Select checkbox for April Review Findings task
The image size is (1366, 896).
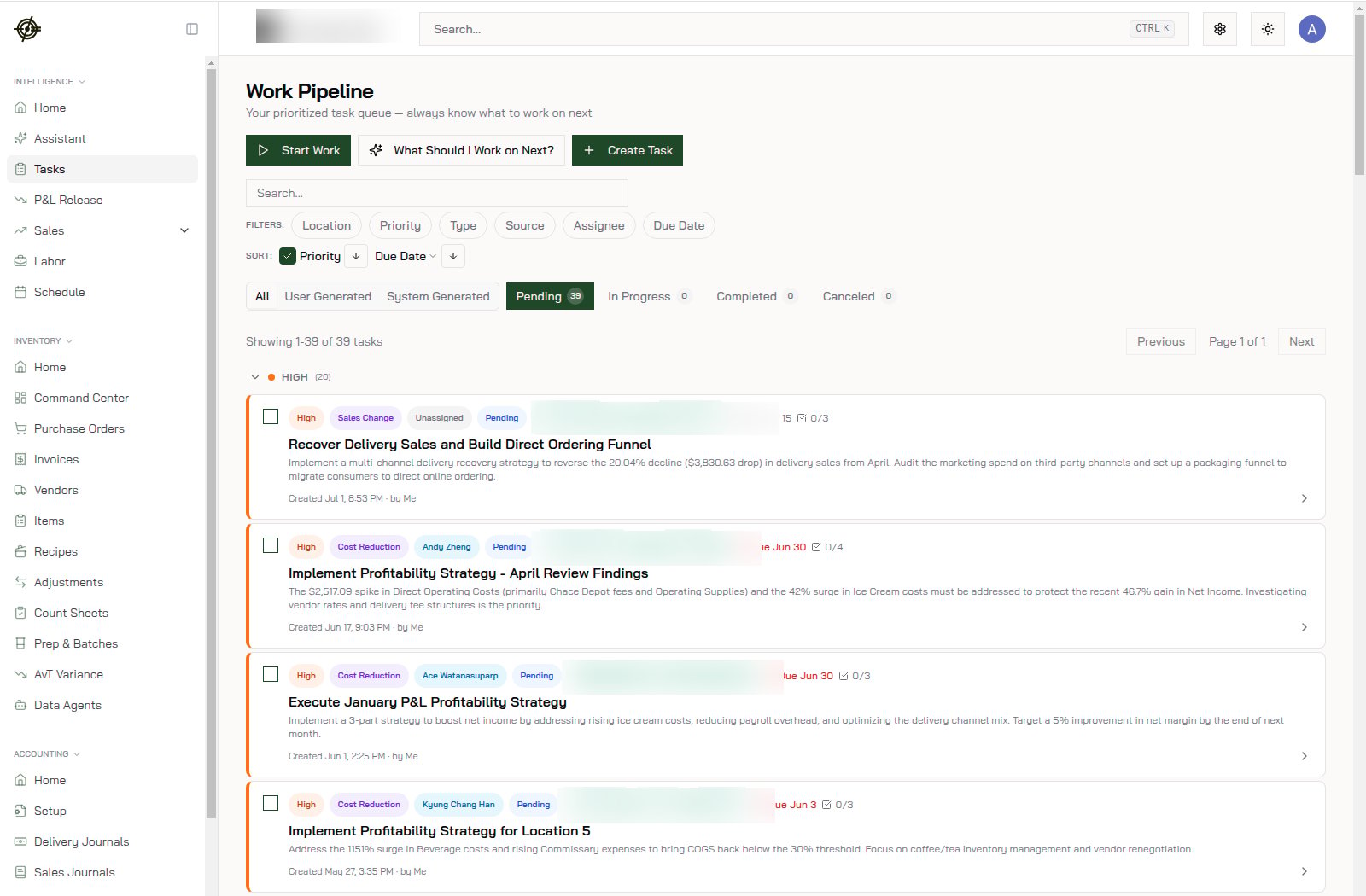[271, 545]
